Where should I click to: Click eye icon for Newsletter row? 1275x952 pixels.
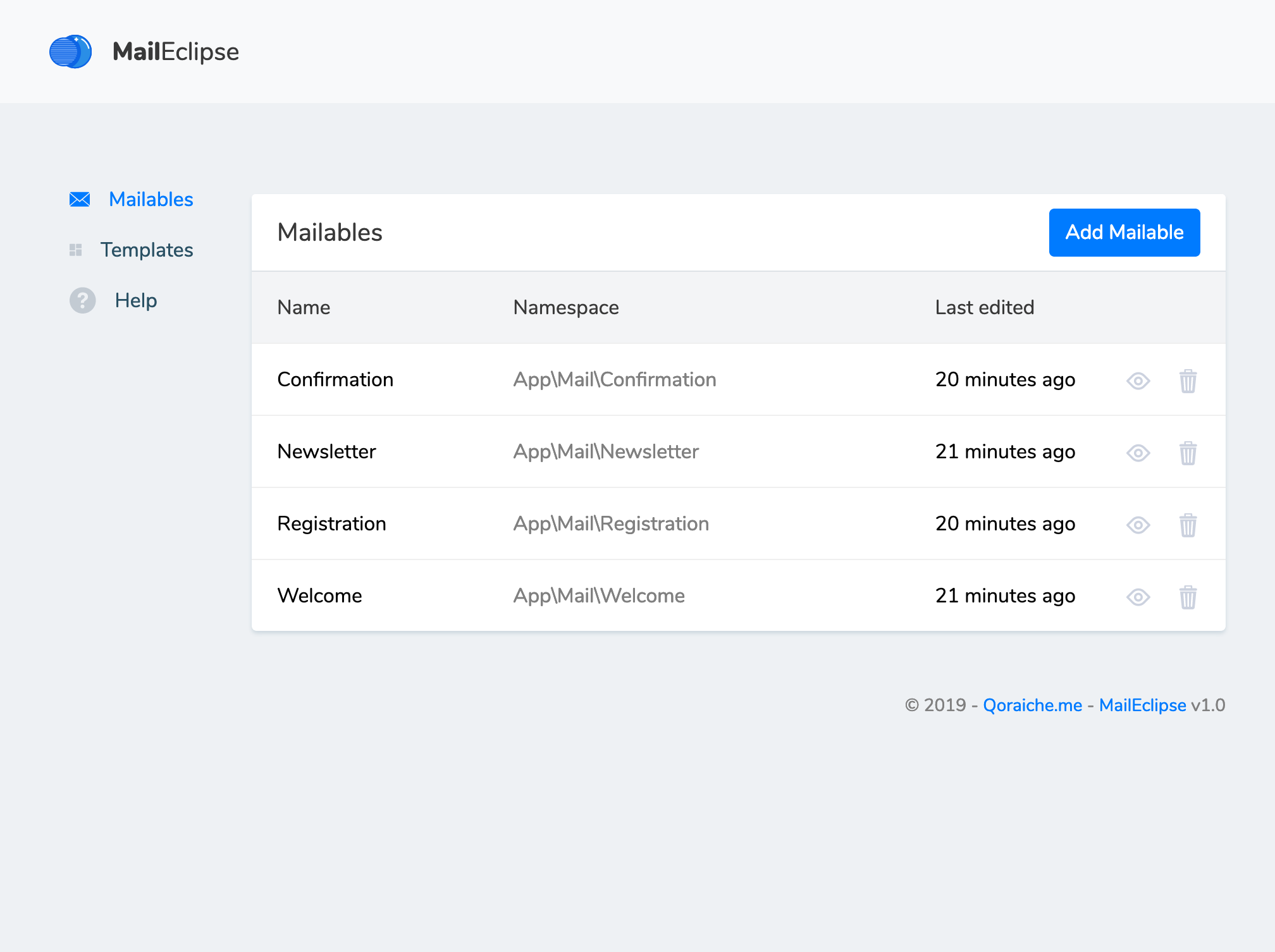tap(1138, 453)
